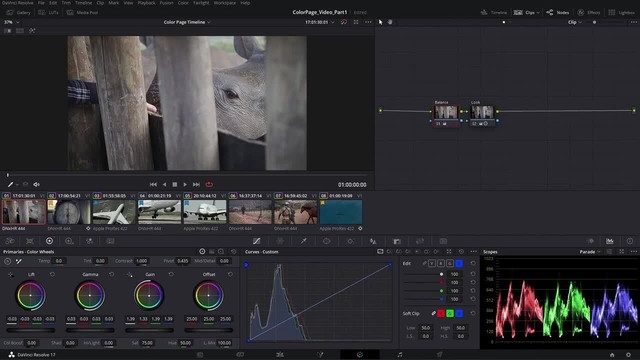Open project settings gear at bottom right

(628, 355)
